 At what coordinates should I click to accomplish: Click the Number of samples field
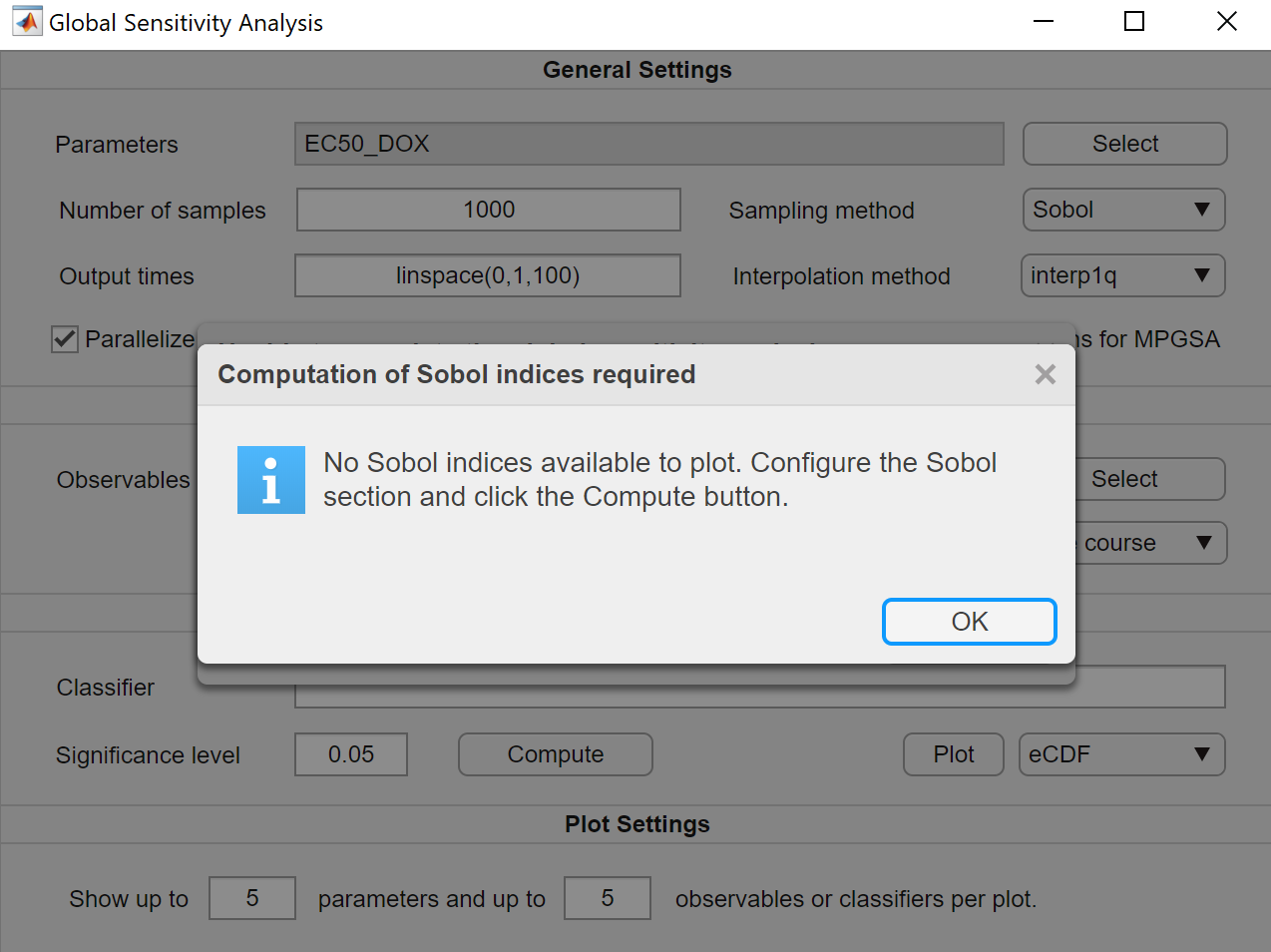point(489,210)
